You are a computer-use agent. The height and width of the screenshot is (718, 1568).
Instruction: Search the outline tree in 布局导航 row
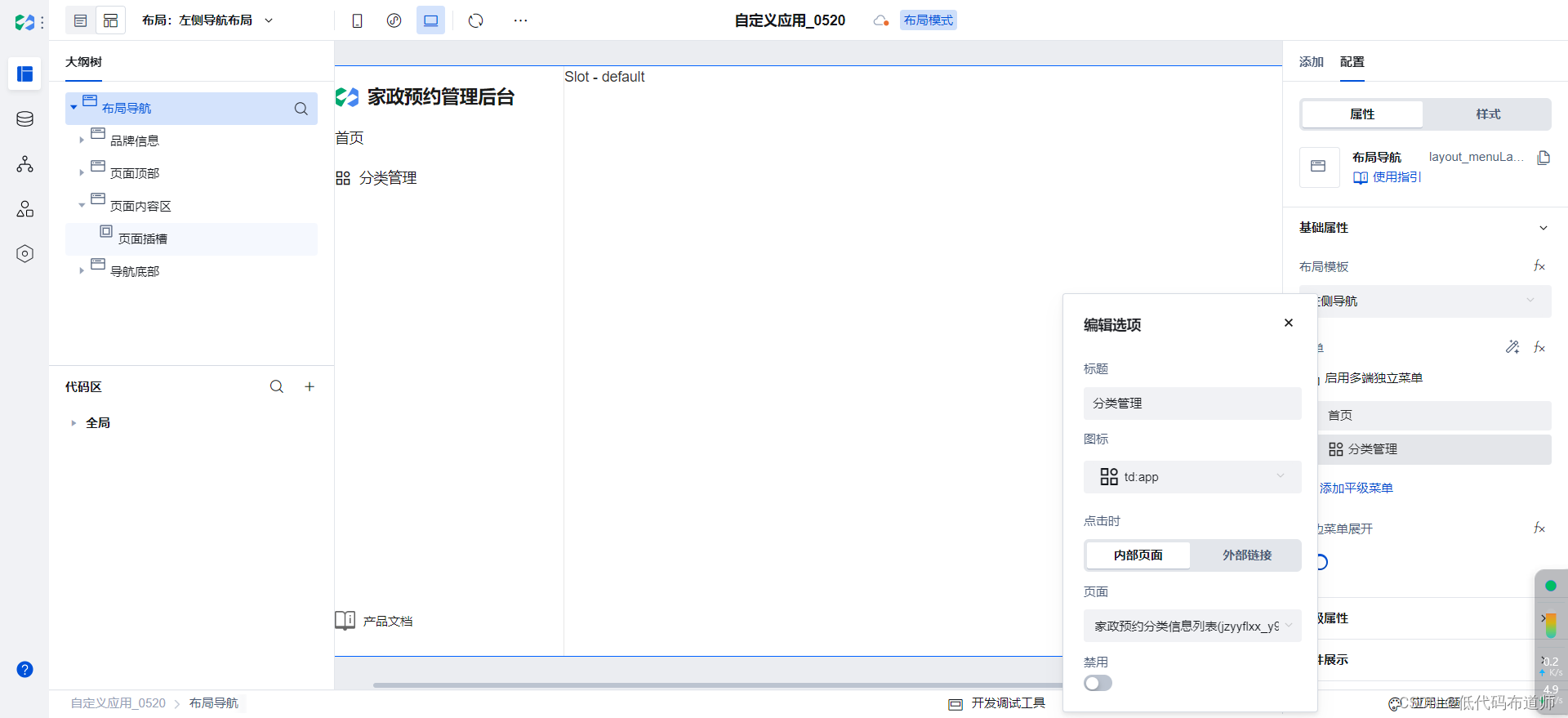pyautogui.click(x=301, y=109)
